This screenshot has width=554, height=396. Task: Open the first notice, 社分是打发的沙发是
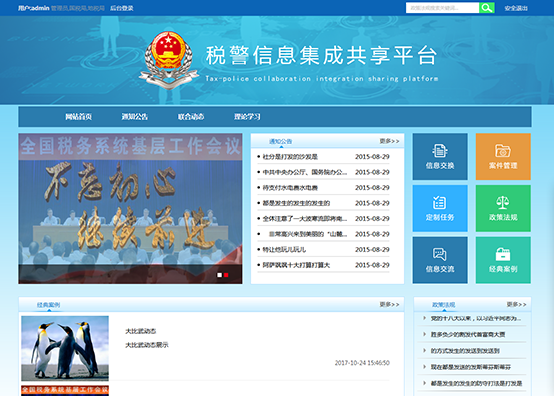click(x=290, y=157)
